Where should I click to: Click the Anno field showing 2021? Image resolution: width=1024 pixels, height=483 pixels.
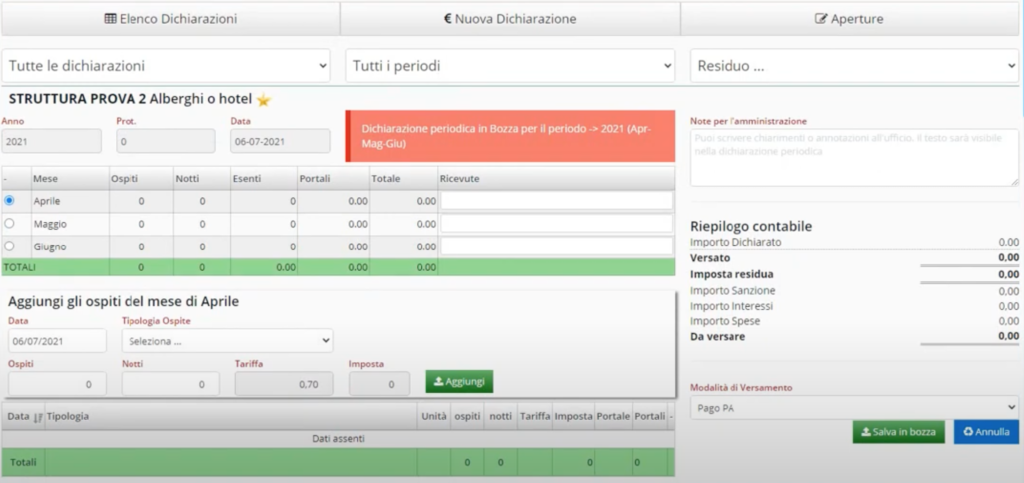52,141
